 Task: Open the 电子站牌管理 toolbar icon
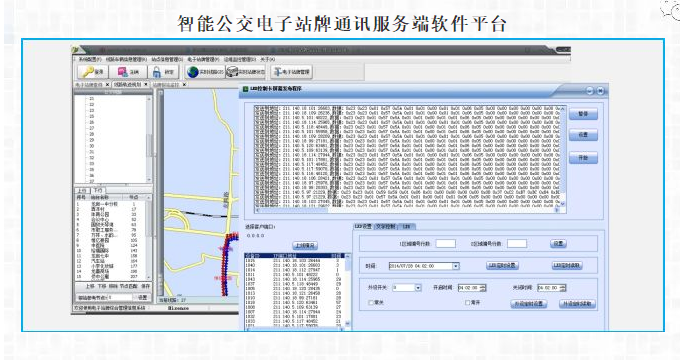coord(277,72)
